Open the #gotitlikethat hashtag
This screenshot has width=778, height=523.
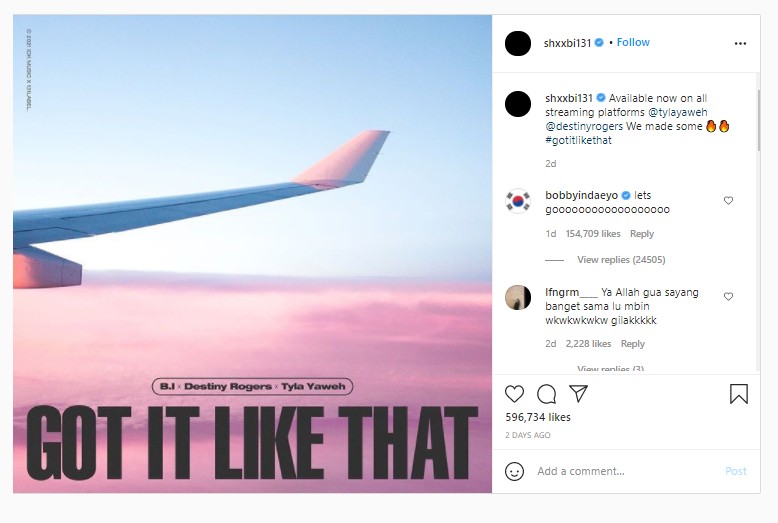pos(578,141)
